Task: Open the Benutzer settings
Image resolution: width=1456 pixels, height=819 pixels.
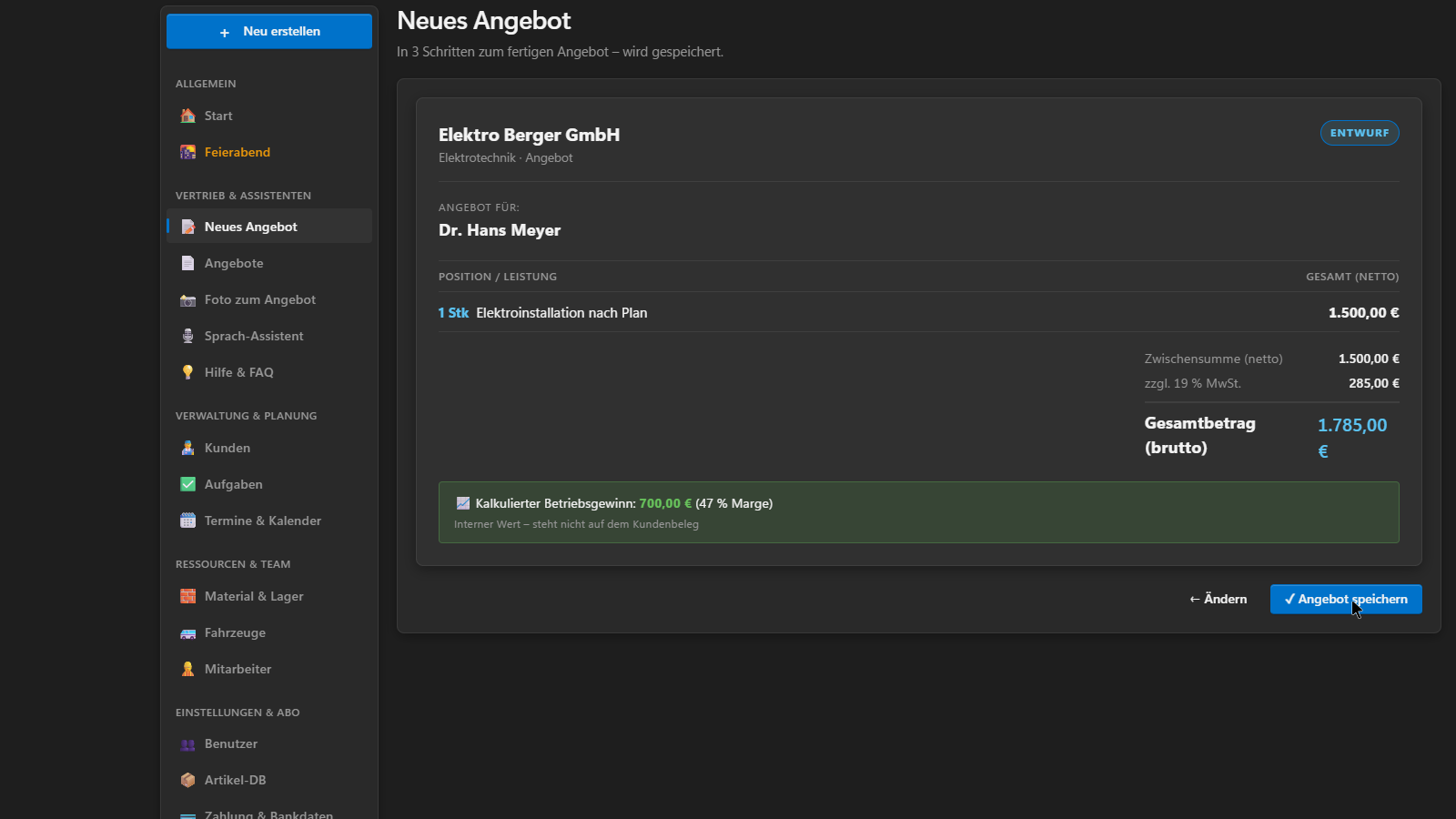Action: click(x=269, y=744)
